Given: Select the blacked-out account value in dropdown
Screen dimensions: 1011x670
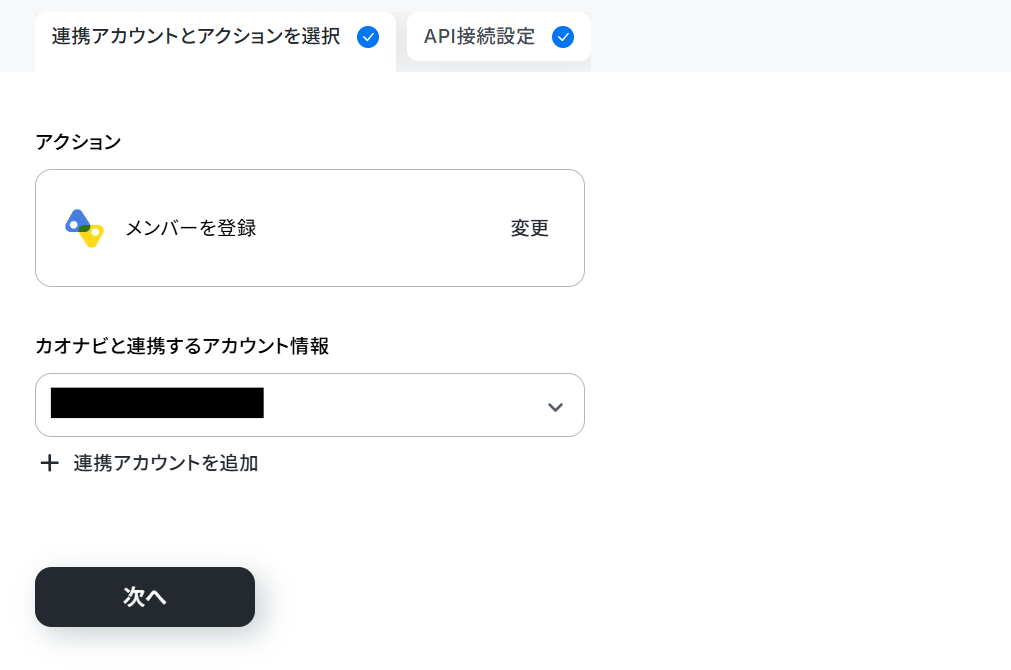Looking at the screenshot, I should pyautogui.click(x=157, y=403).
